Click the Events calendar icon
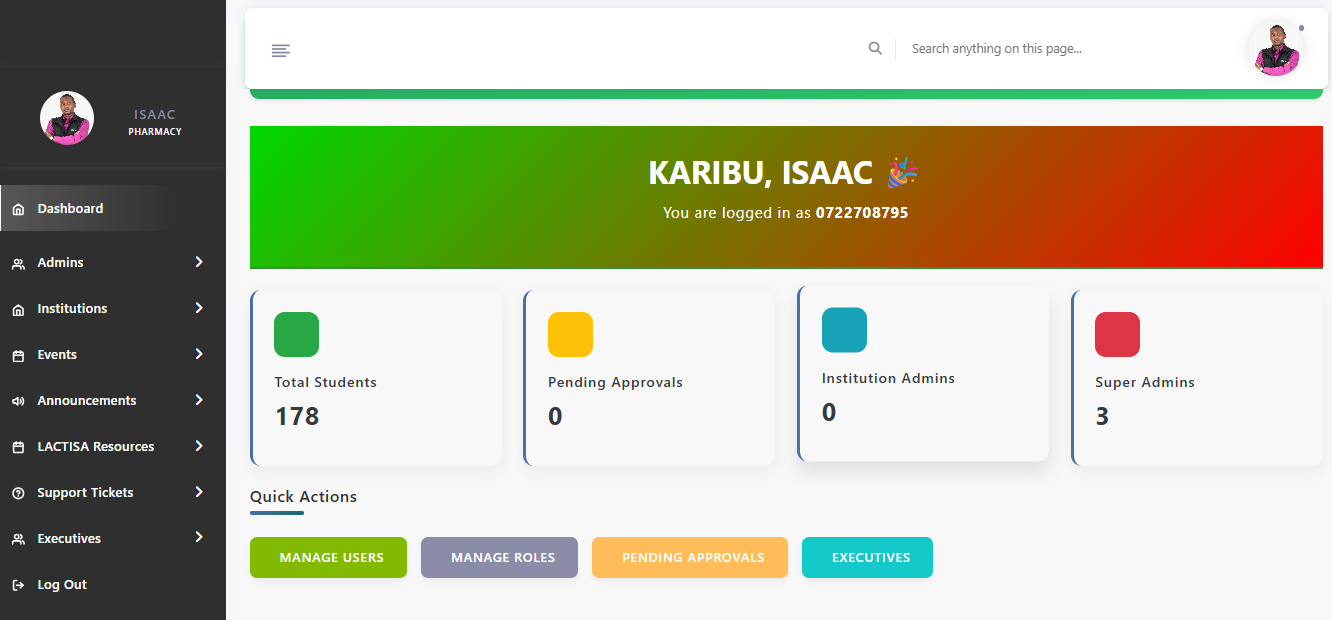 coord(18,355)
